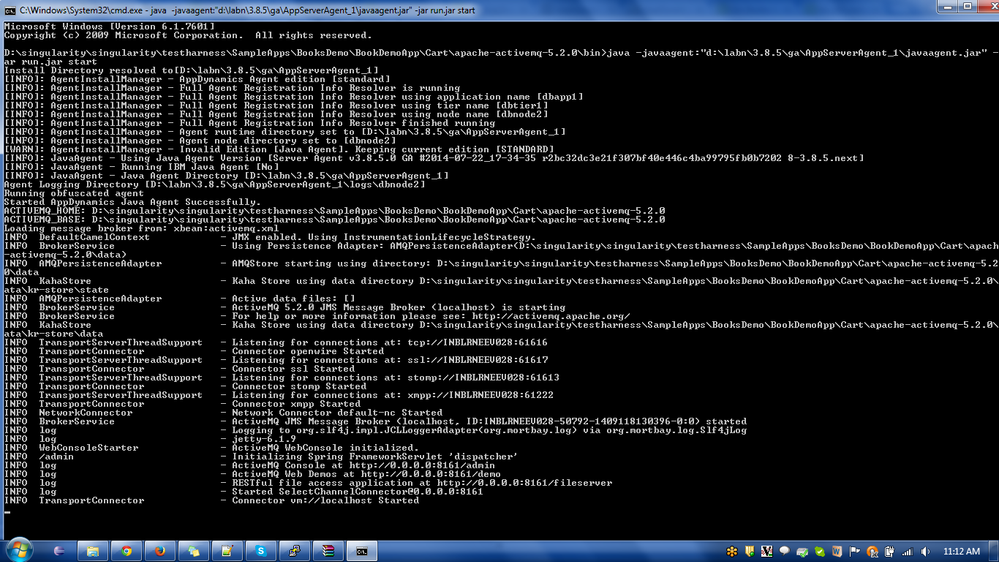Click 'ActiveMQ WebConsole initialized.' line
Viewport: 999px width, 562px height.
pos(212,448)
